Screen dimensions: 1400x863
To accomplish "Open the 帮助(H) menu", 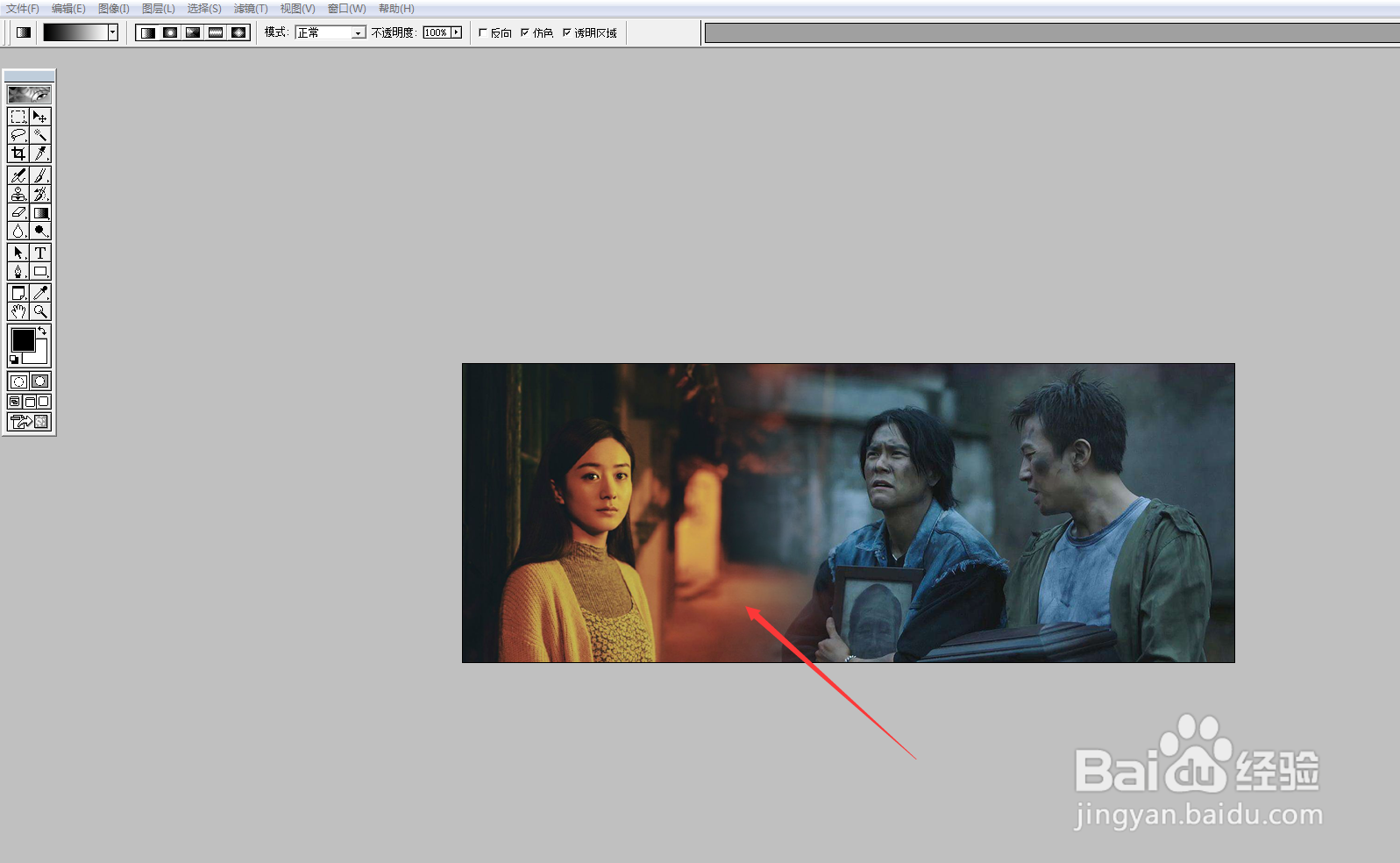I will pos(396,9).
